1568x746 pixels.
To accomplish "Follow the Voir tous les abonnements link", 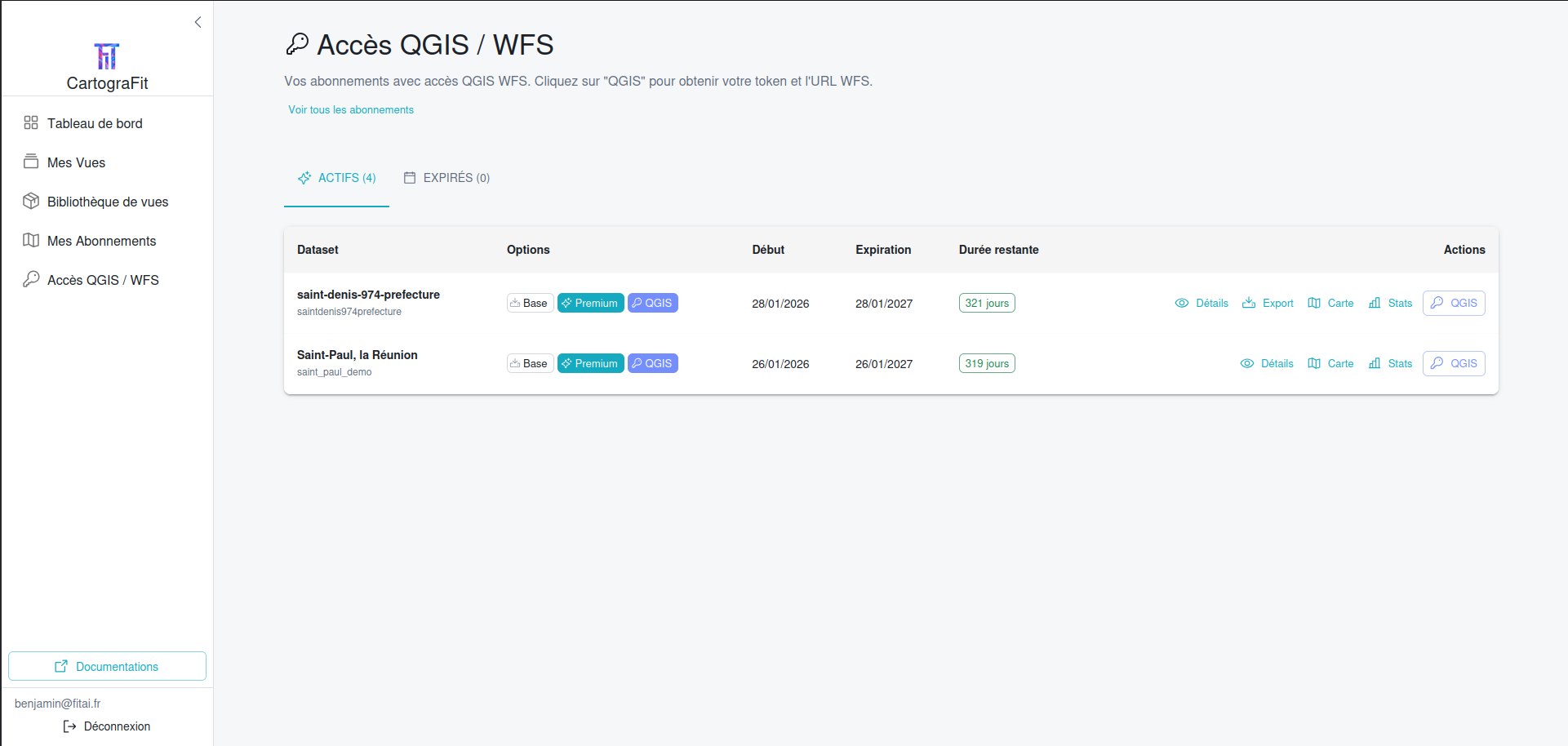I will tap(351, 110).
